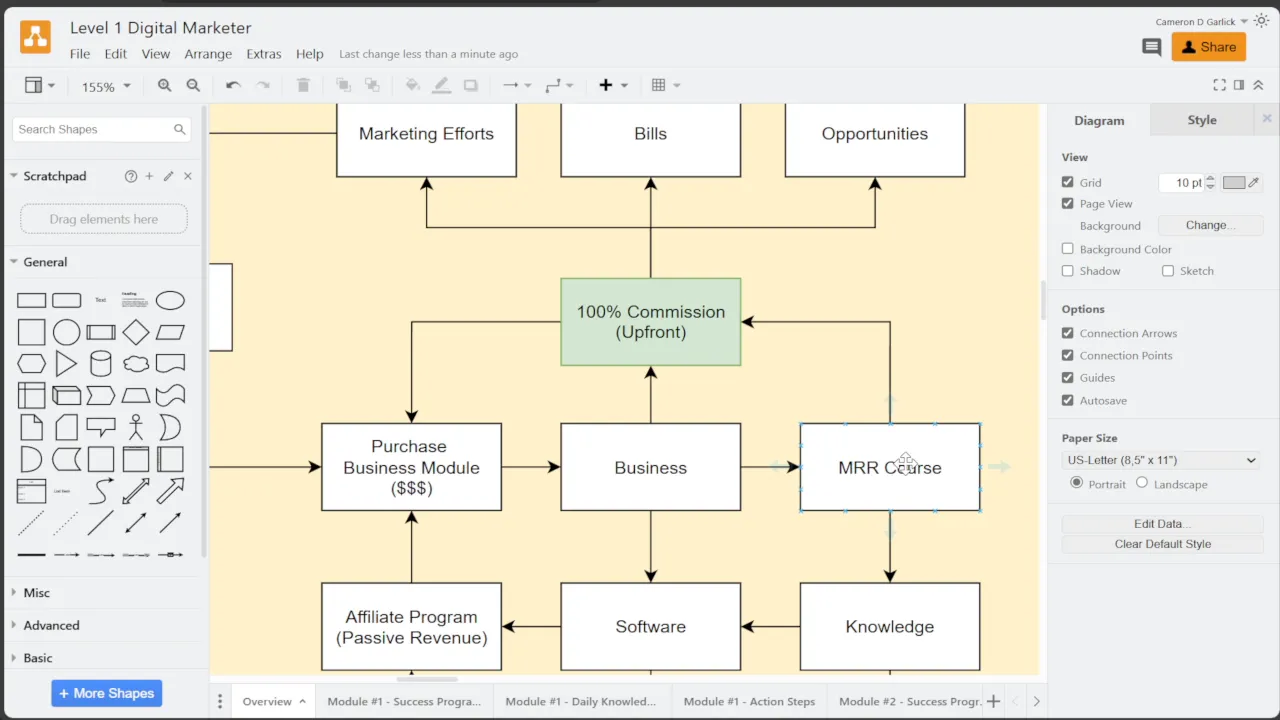The image size is (1280, 720).
Task: Select the triangle shape in General
Action: 66,364
